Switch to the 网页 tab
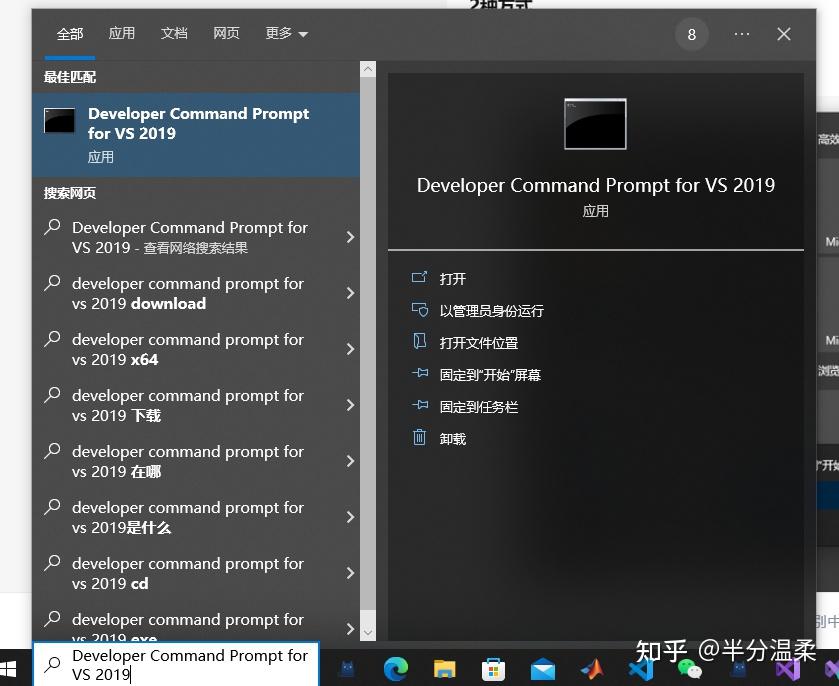Viewport: 839px width, 686px height. [x=226, y=34]
